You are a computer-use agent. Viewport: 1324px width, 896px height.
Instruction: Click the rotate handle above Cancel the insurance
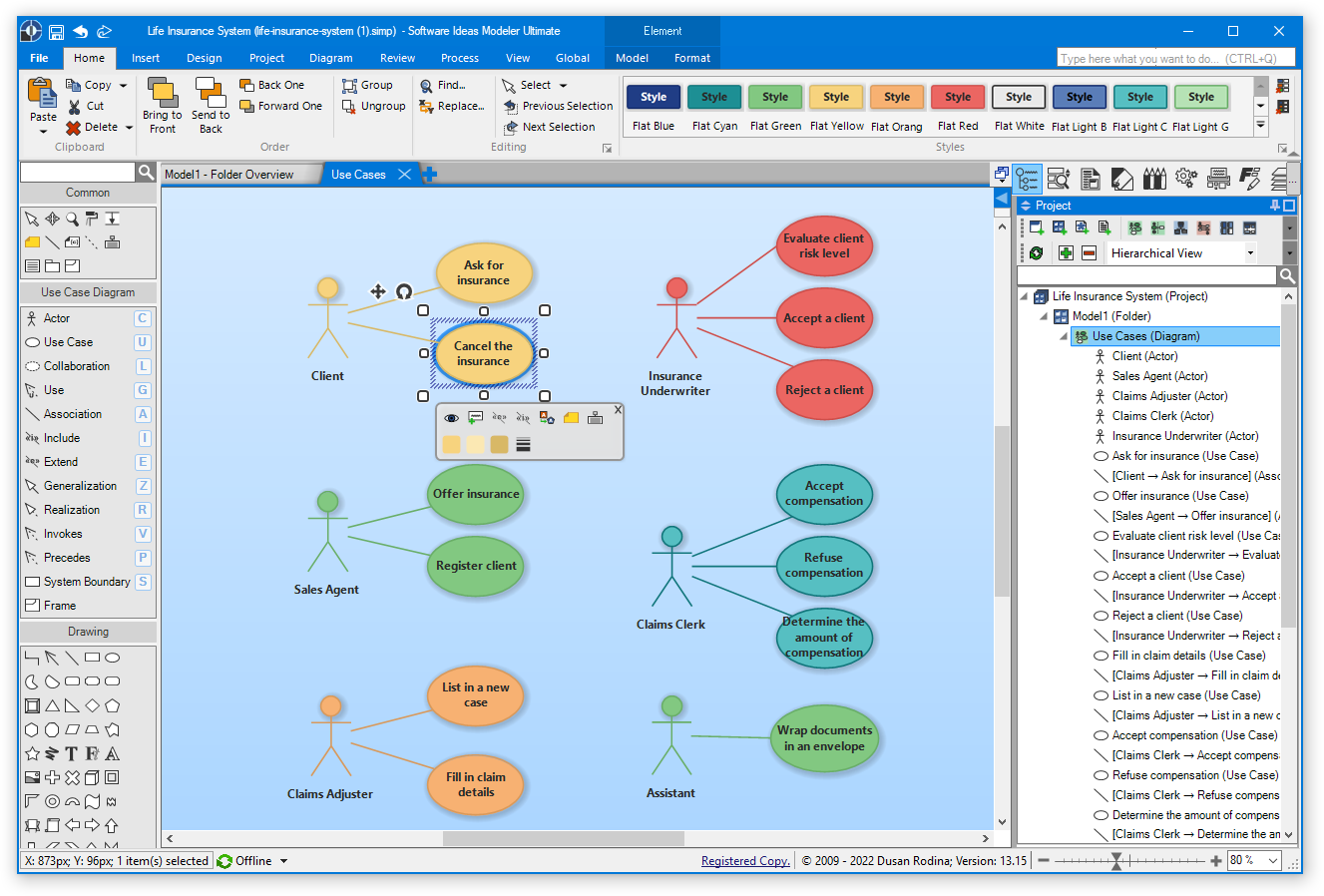click(404, 291)
